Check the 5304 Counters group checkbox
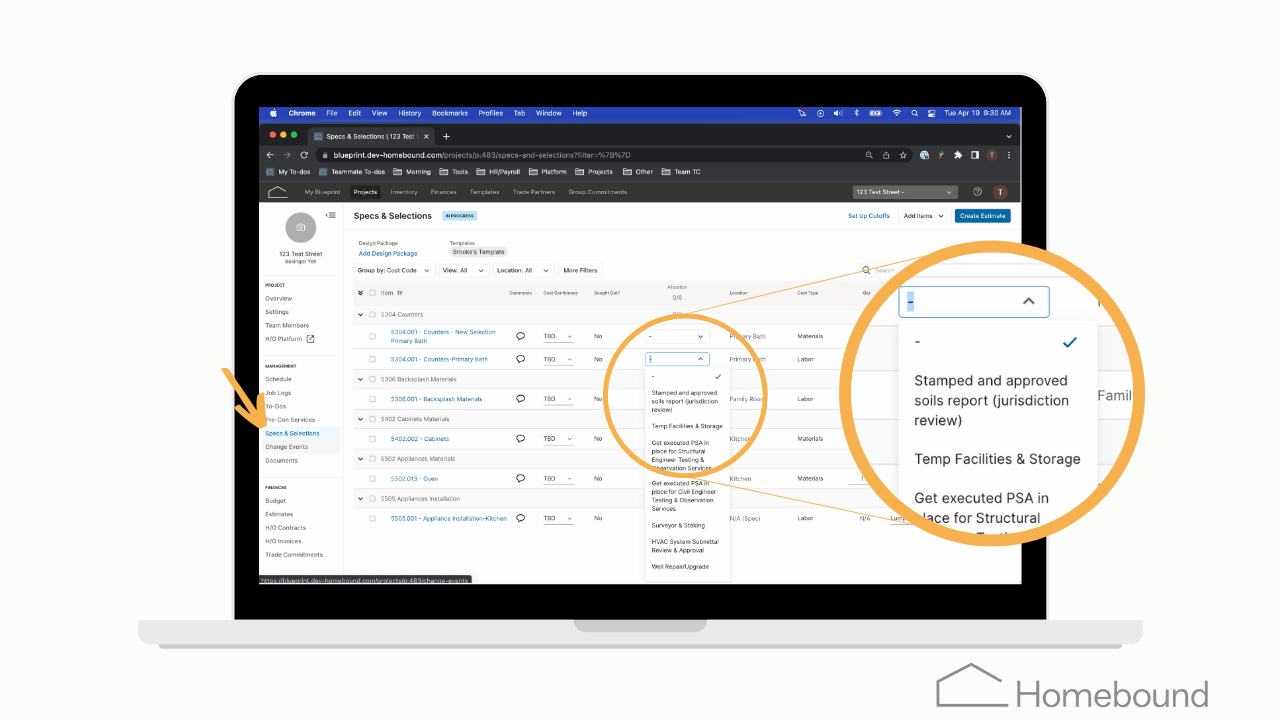The image size is (1280, 720). pos(372,315)
